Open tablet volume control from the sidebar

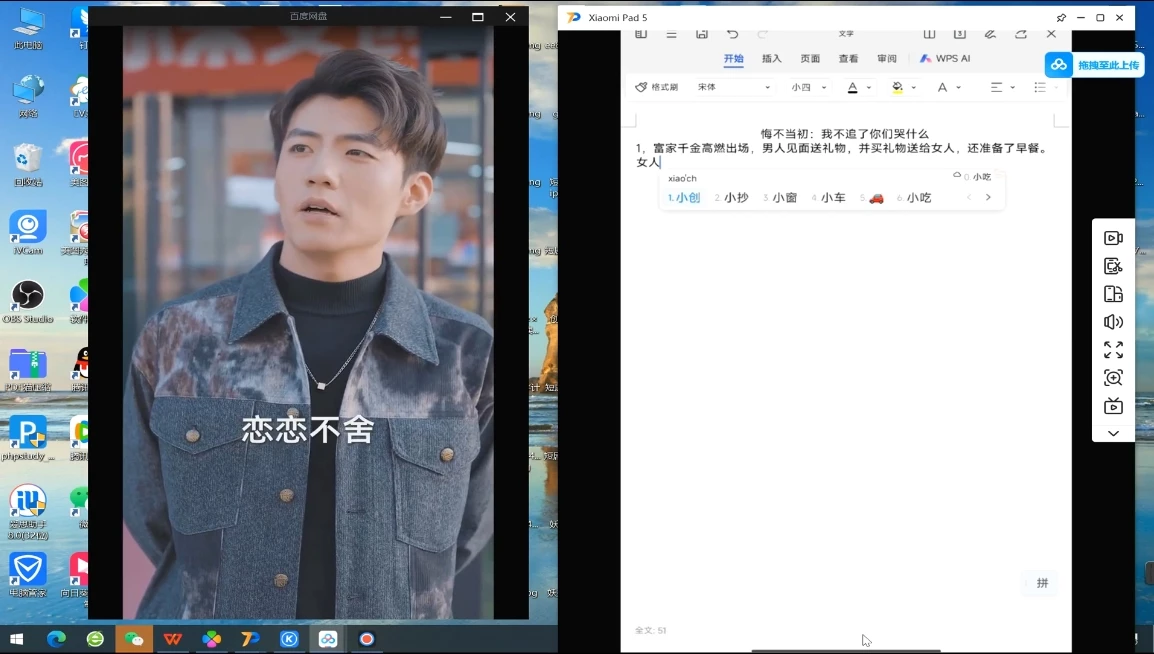point(1113,321)
